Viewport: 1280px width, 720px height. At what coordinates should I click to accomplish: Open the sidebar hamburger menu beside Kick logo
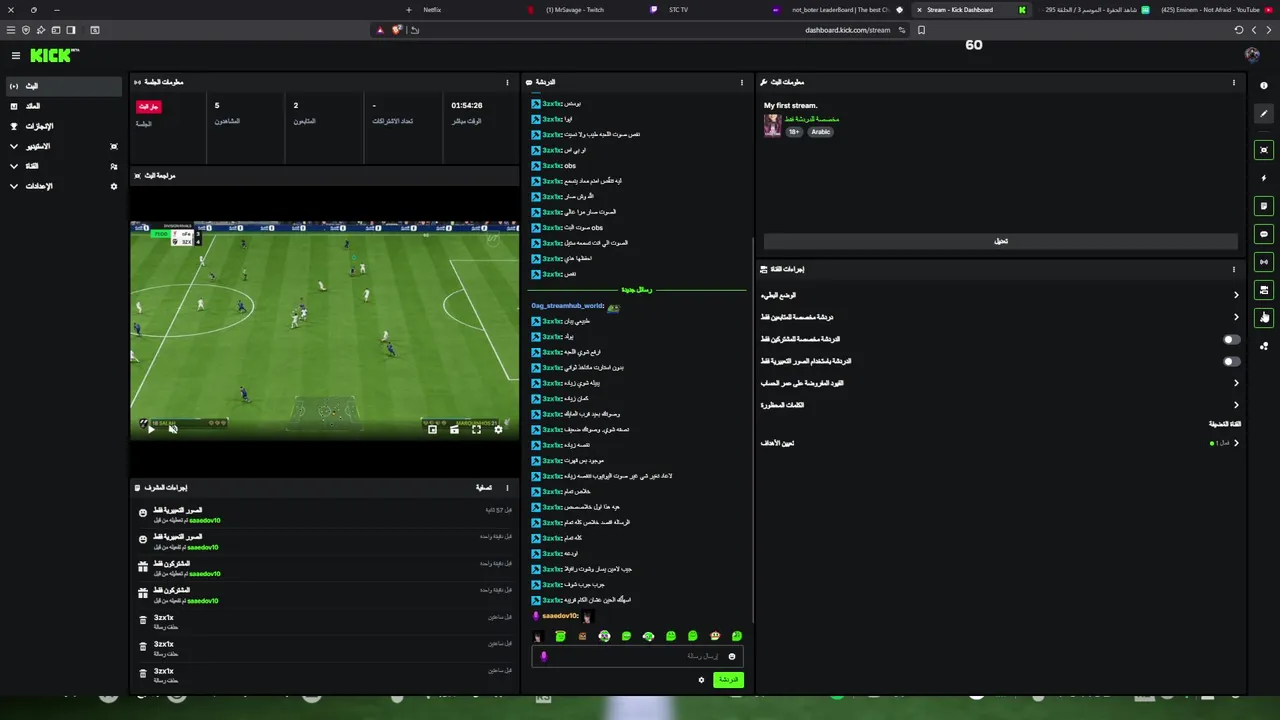pos(16,56)
